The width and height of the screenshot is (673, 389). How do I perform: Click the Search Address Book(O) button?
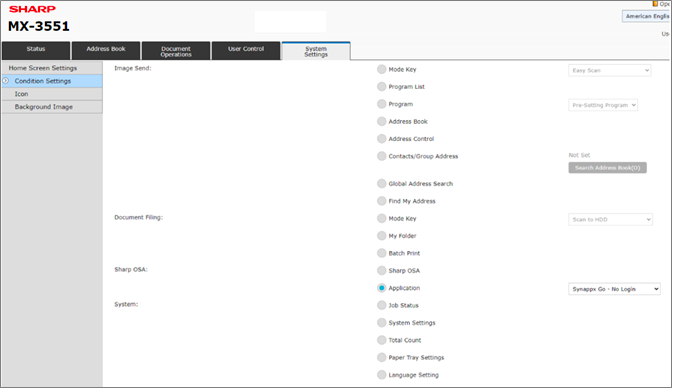point(607,168)
